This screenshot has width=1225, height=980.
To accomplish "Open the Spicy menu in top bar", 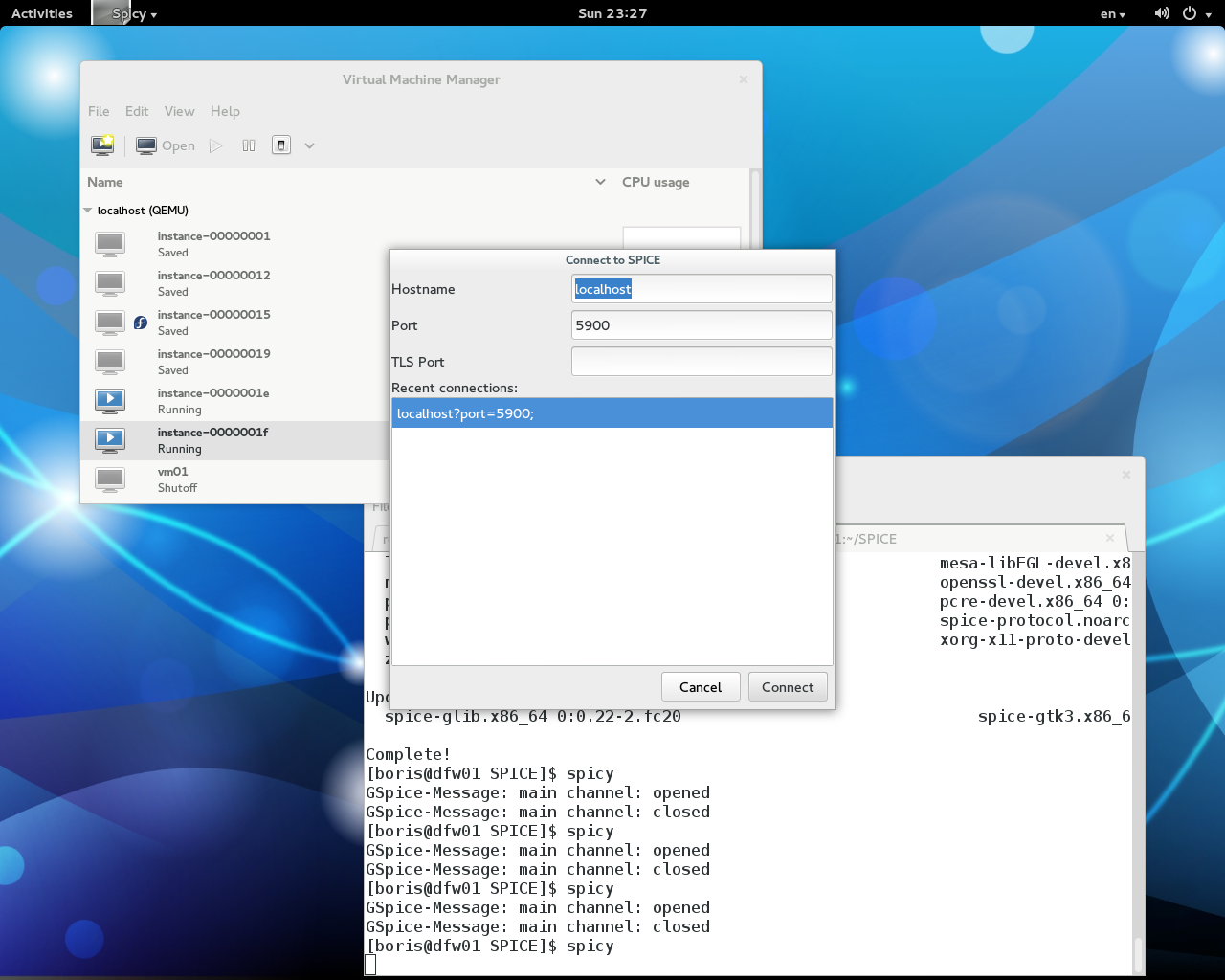I will [x=128, y=12].
